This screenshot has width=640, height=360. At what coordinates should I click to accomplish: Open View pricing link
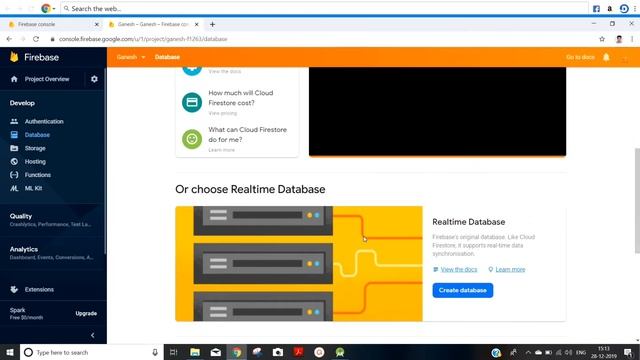click(x=222, y=113)
